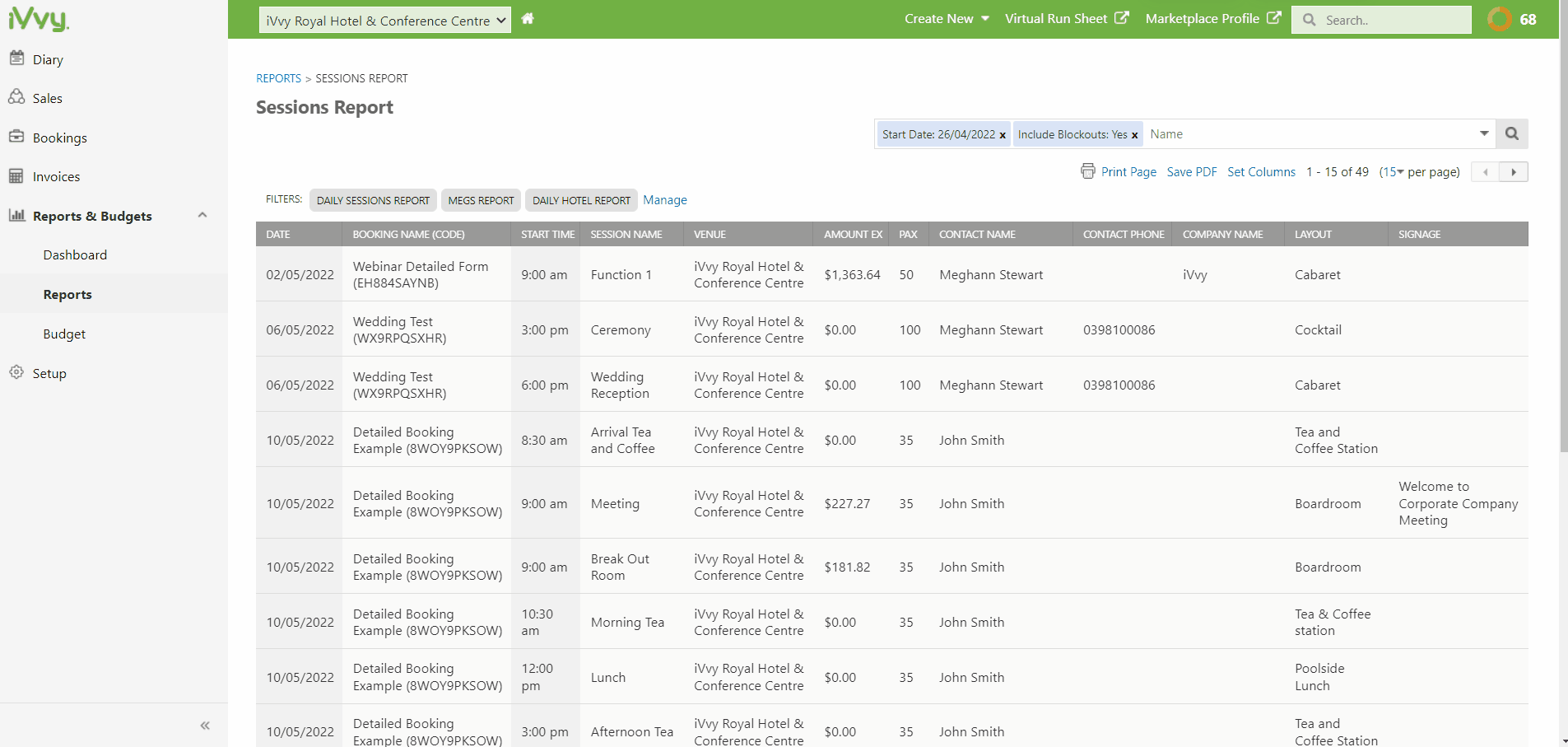
Task: Click Print Page
Action: (x=1128, y=171)
